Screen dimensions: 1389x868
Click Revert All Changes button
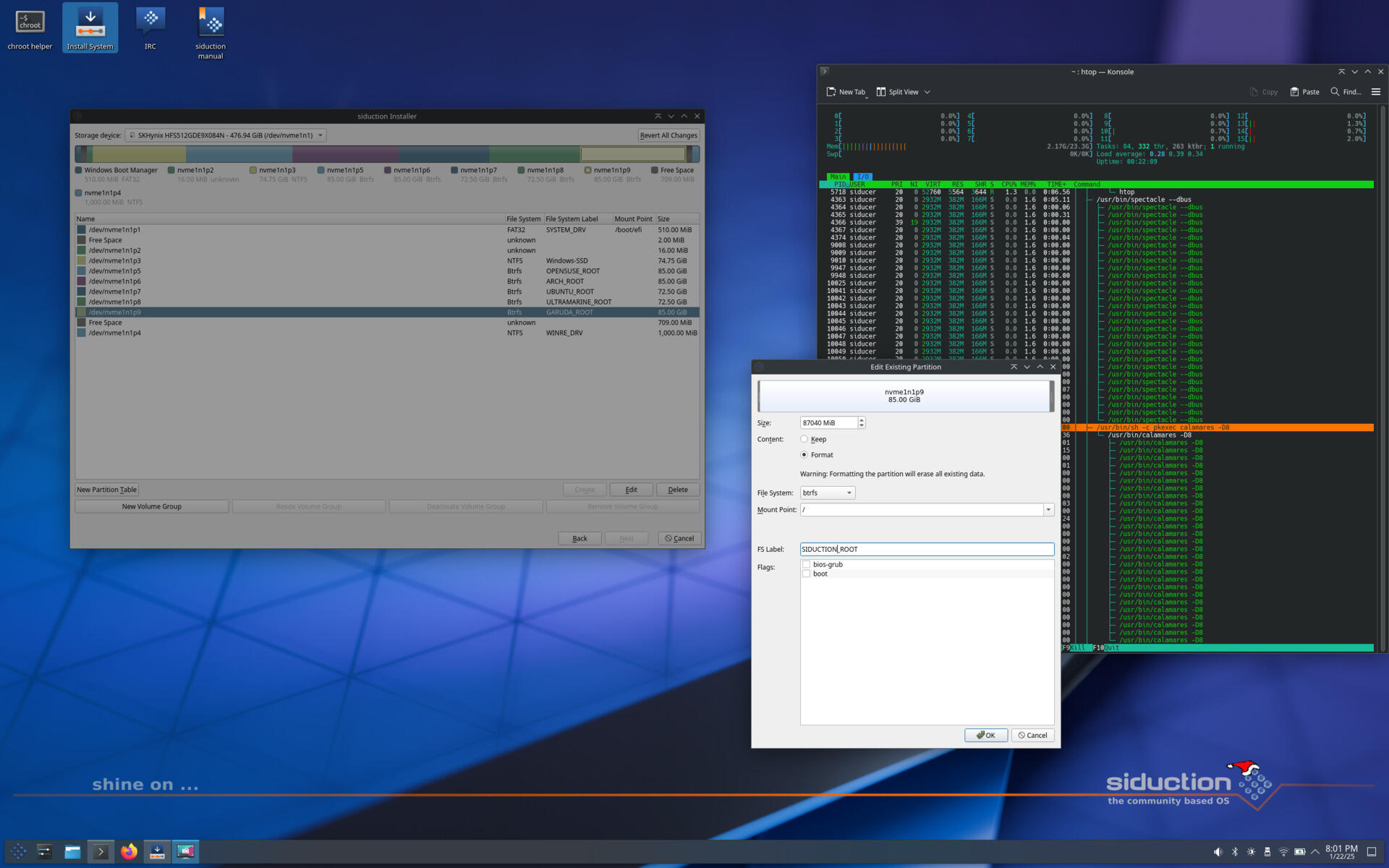coord(668,135)
